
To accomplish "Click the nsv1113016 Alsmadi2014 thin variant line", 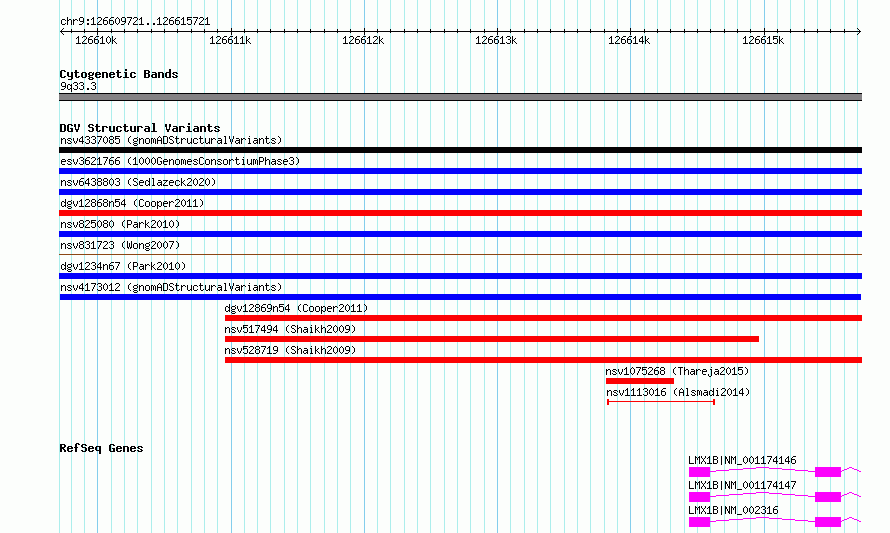I will [x=661, y=402].
